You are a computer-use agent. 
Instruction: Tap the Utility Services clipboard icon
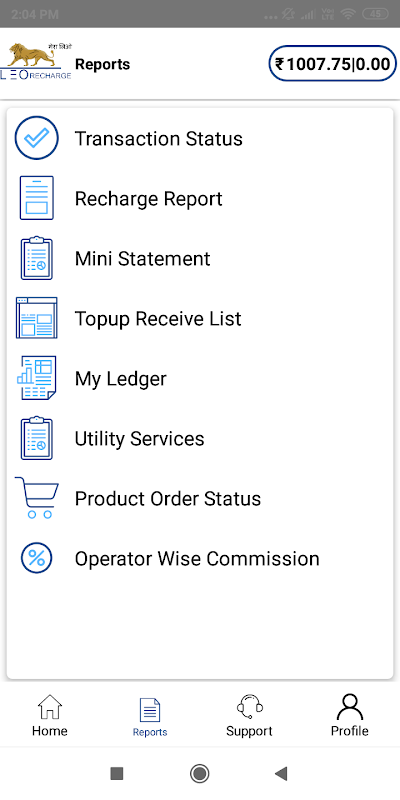37,438
